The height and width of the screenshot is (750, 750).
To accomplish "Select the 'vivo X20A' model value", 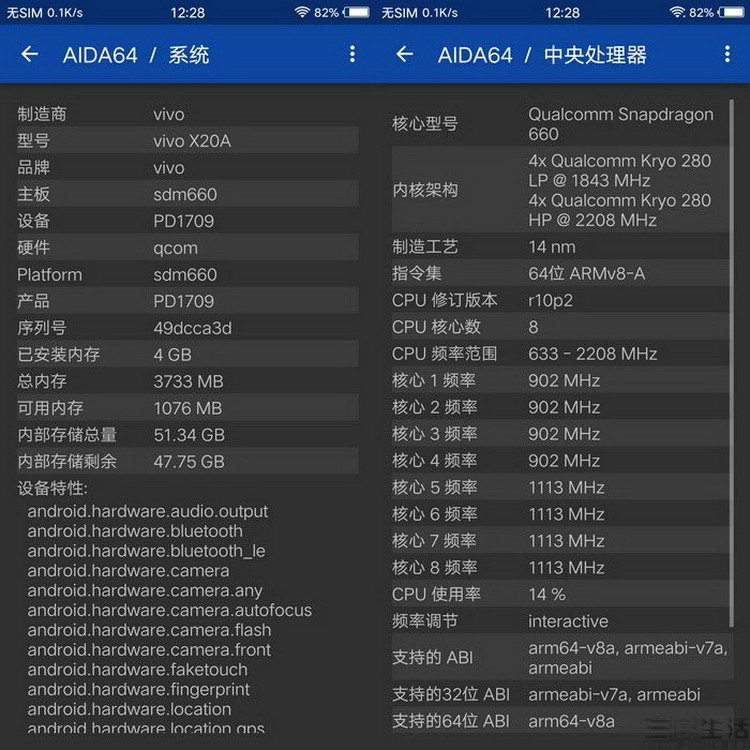I will 192,141.
